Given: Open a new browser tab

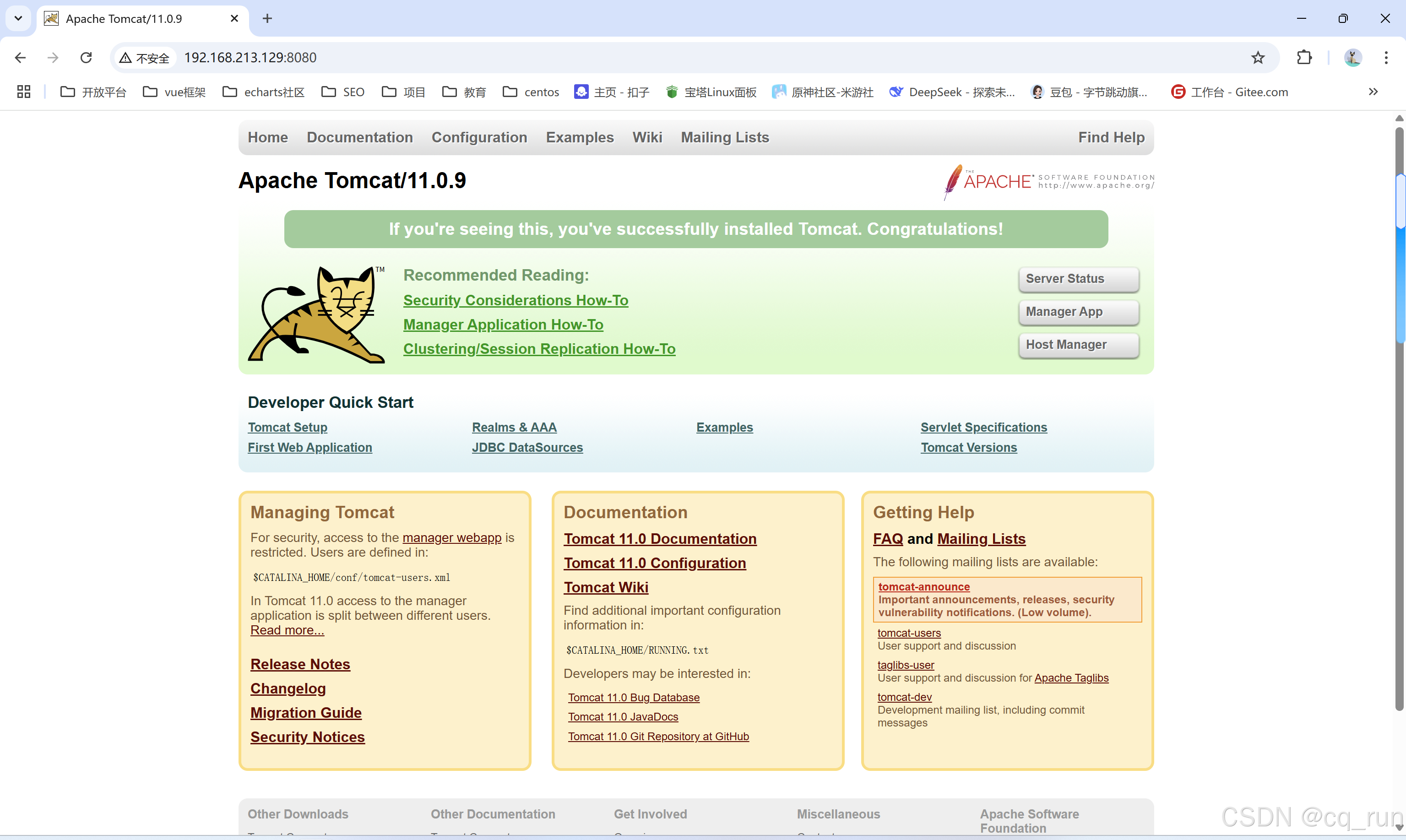Looking at the screenshot, I should 267,19.
